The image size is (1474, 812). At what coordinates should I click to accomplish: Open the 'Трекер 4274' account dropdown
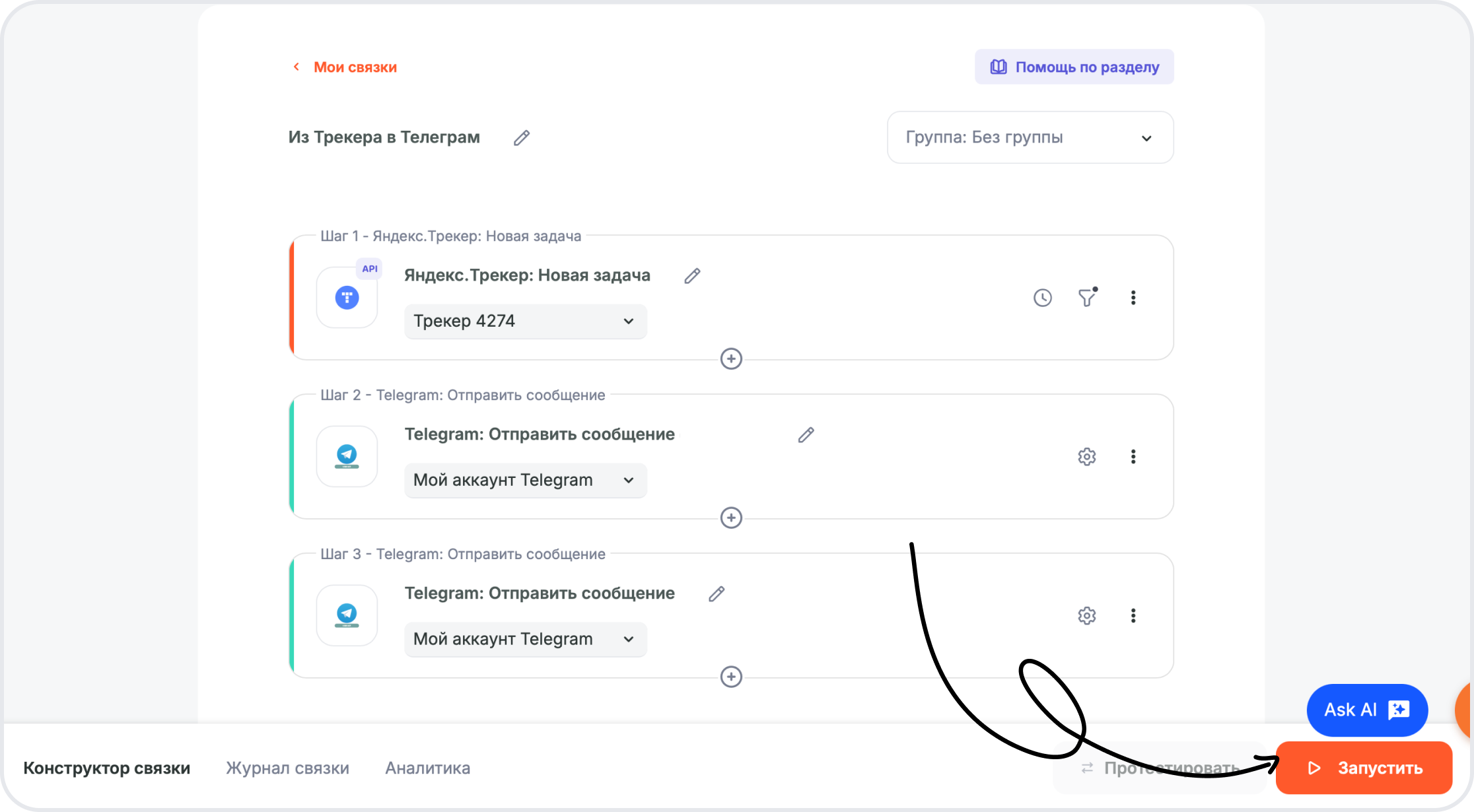(x=526, y=321)
